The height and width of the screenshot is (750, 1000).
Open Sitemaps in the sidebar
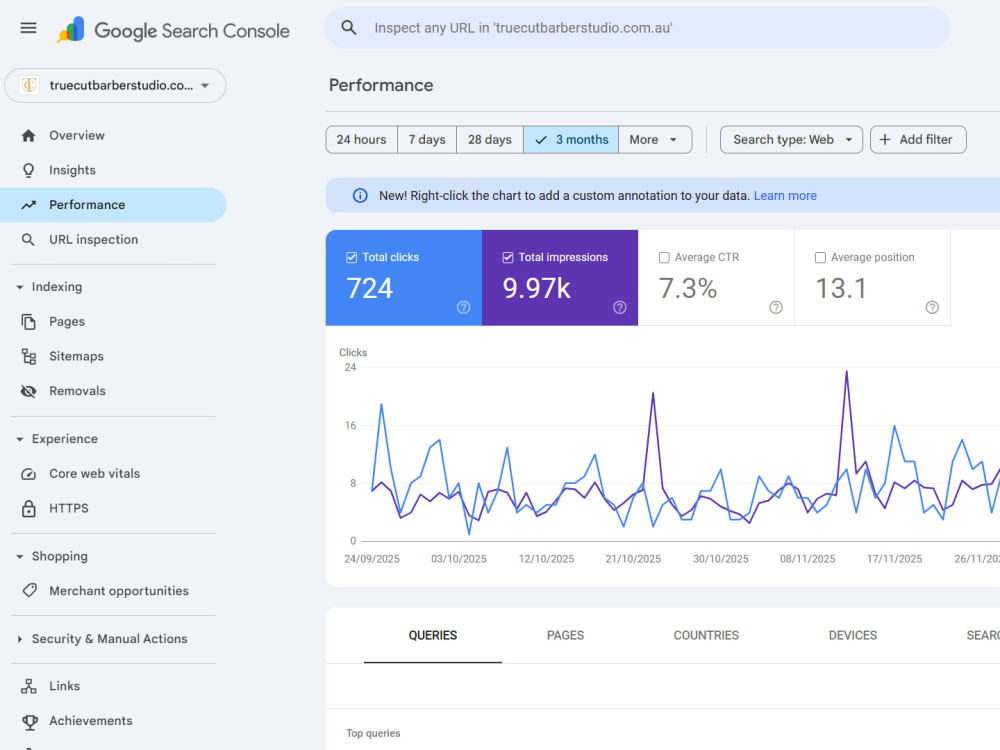[x=114, y=357]
